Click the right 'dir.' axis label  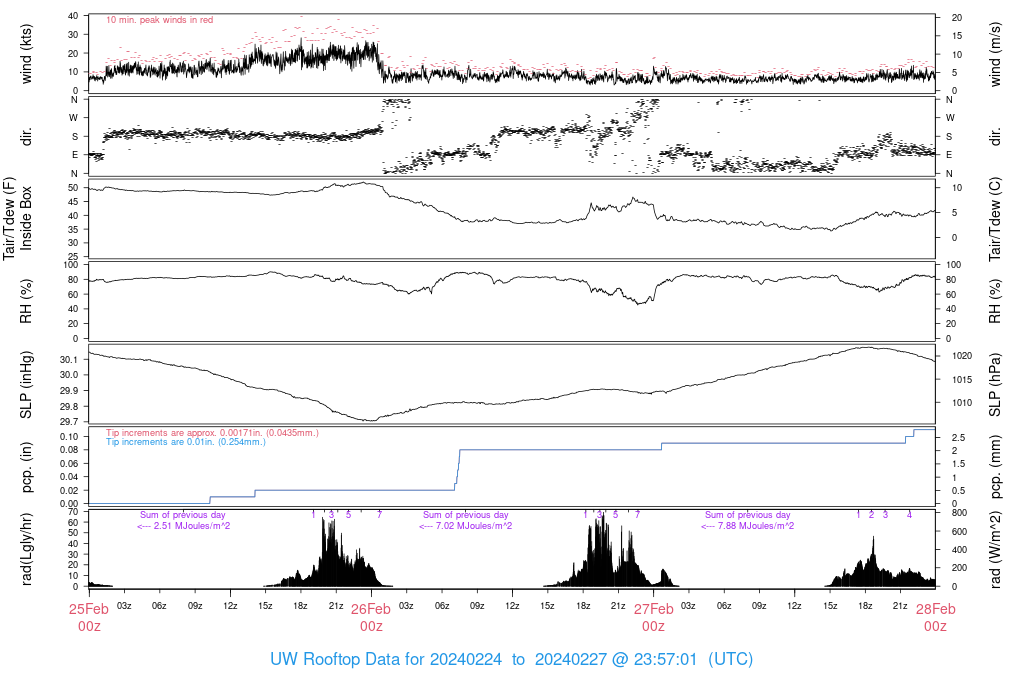(x=995, y=137)
